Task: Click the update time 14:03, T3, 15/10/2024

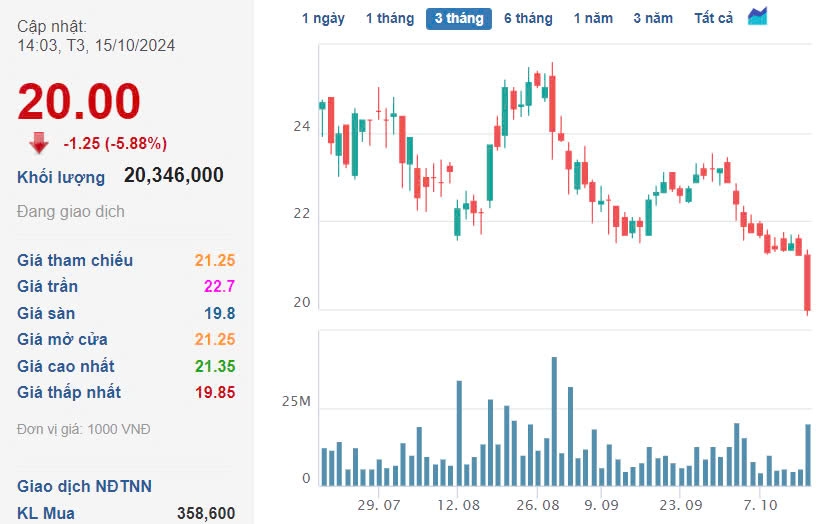Action: [x=96, y=46]
